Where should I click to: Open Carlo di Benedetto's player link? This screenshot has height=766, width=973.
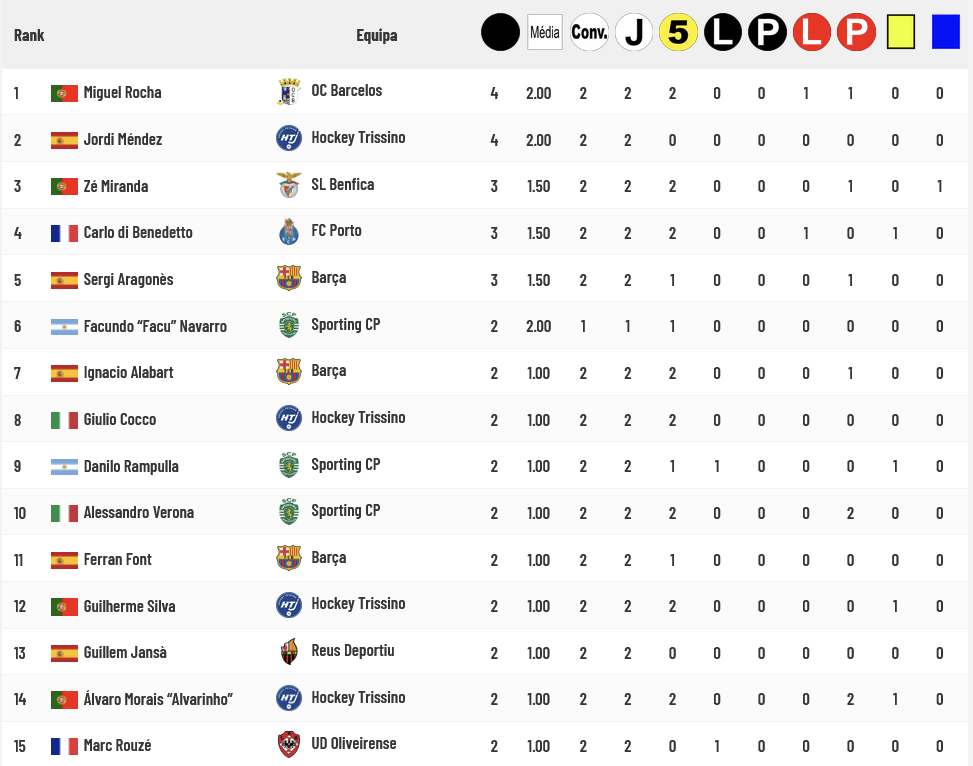(x=138, y=233)
